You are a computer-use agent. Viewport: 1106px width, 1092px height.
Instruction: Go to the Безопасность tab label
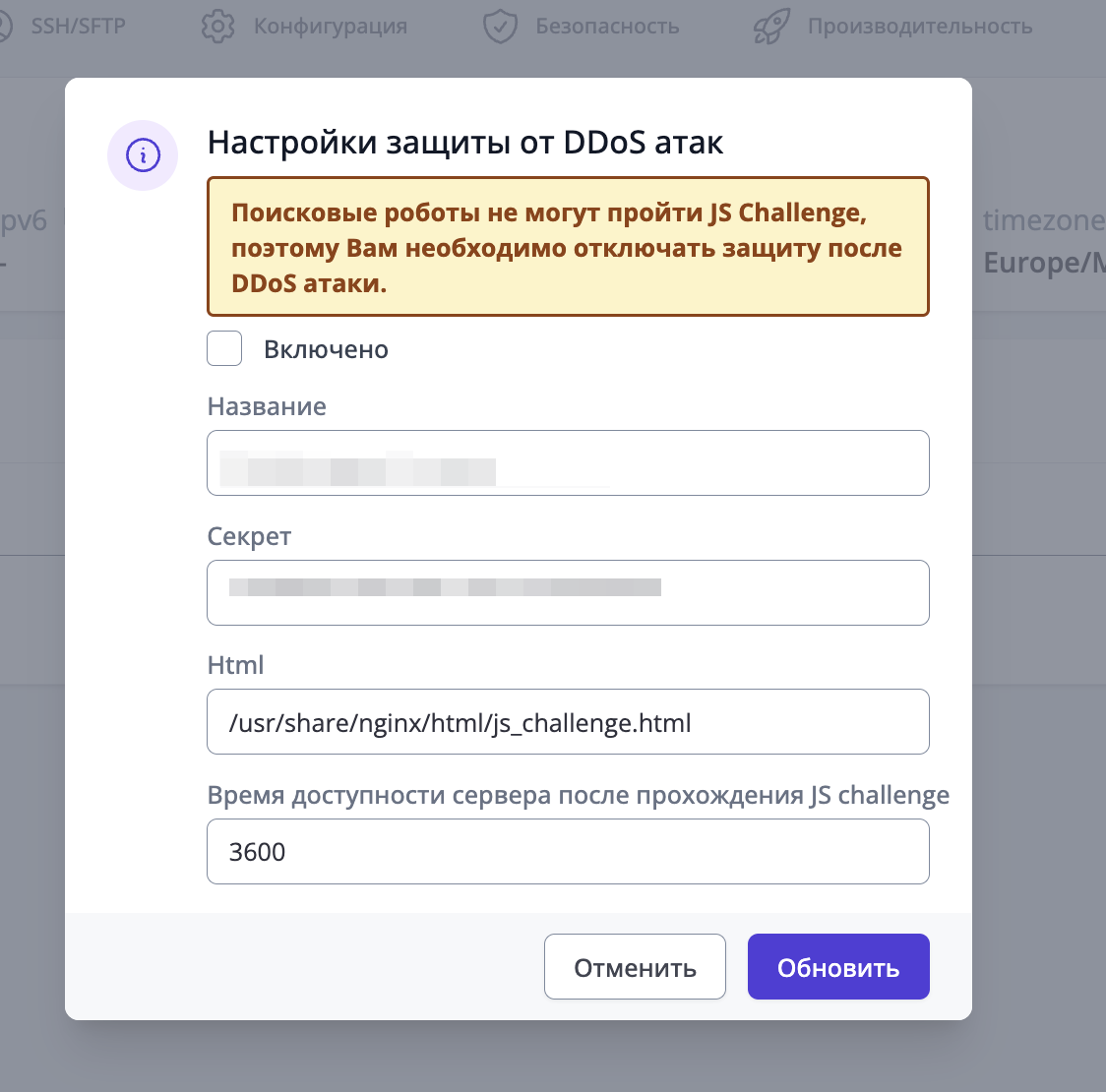point(607,27)
